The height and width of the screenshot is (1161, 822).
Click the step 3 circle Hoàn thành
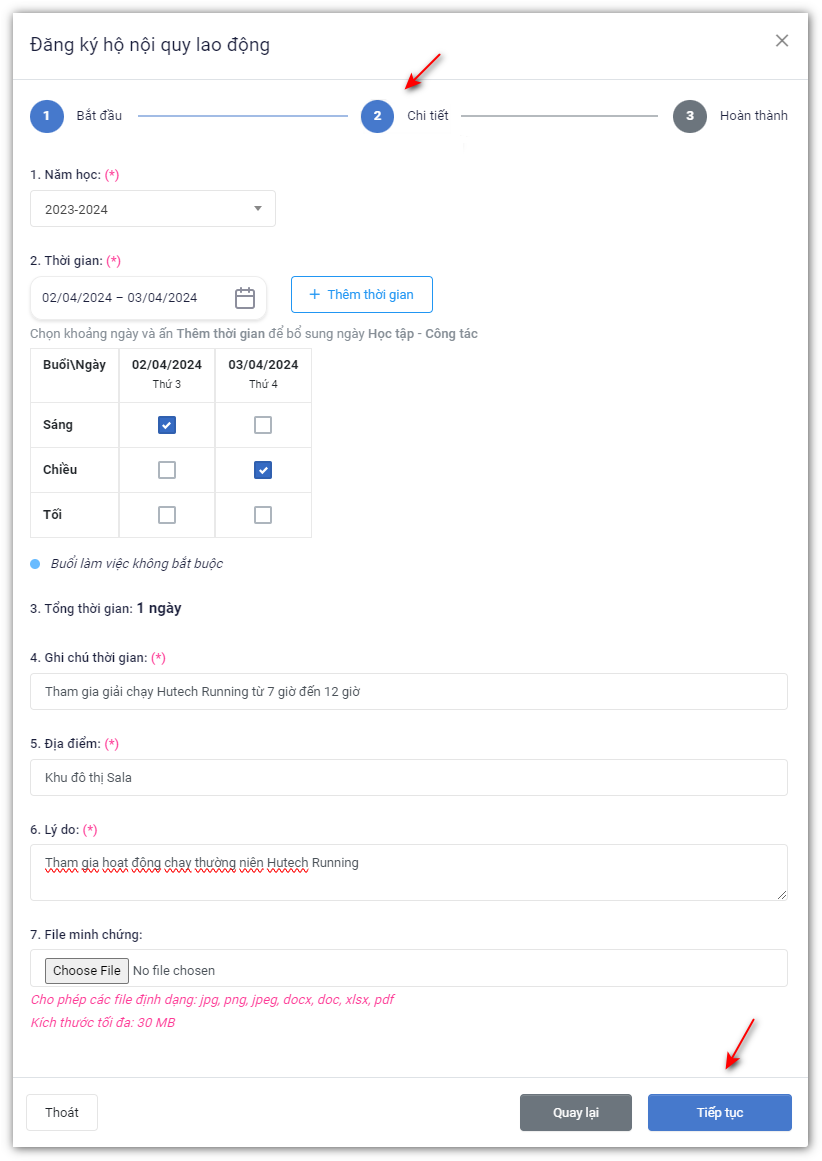[690, 116]
